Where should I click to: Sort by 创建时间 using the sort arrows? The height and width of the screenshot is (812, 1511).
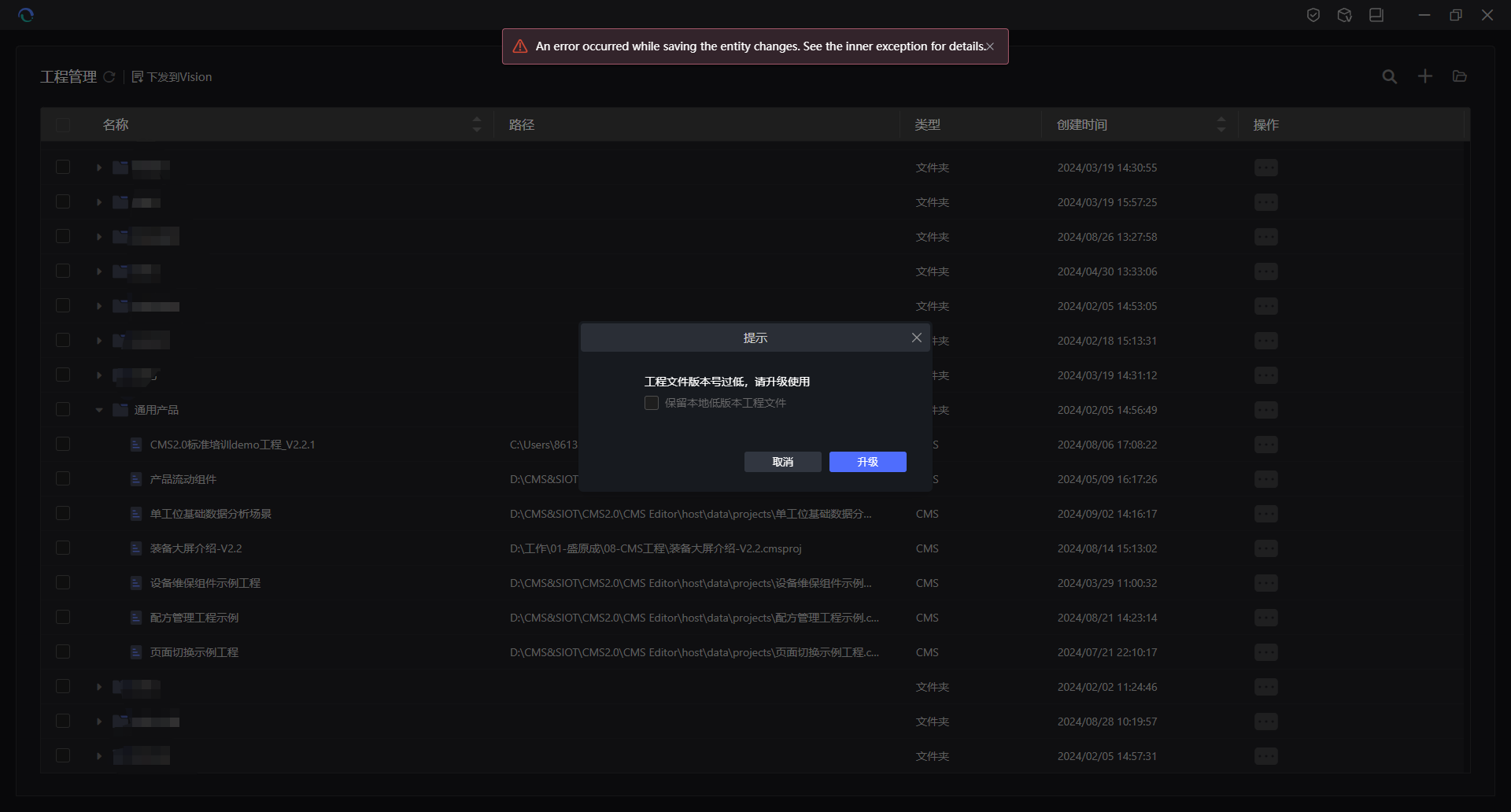tap(1221, 124)
